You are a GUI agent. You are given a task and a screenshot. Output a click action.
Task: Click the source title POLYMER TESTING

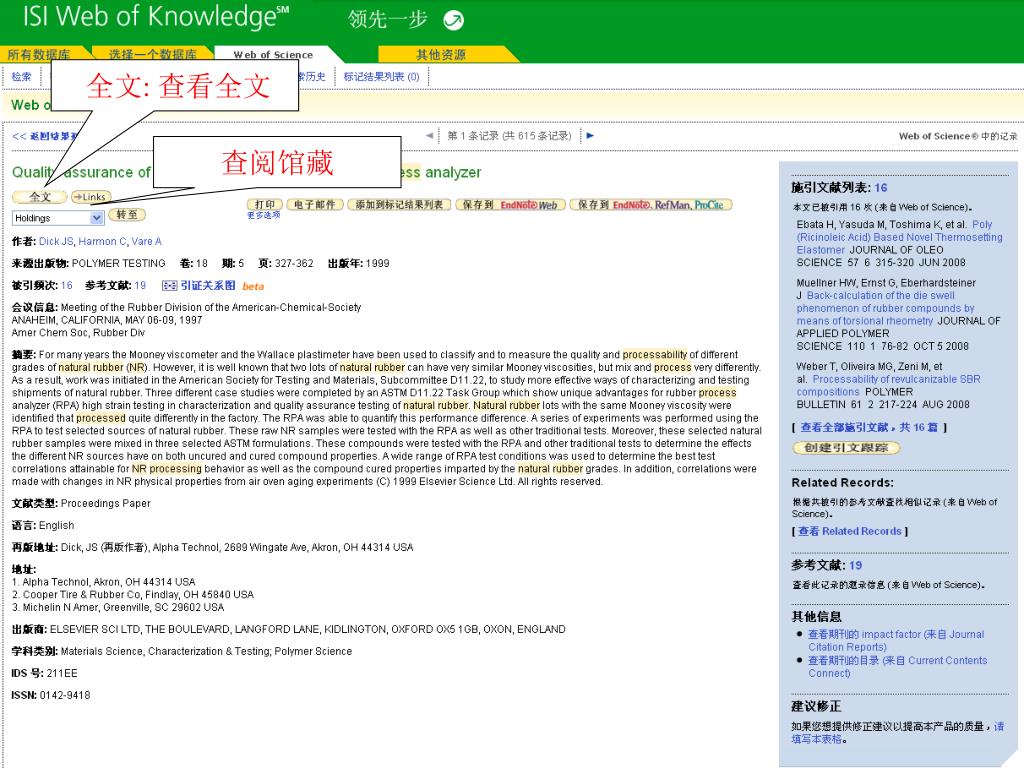coord(118,263)
